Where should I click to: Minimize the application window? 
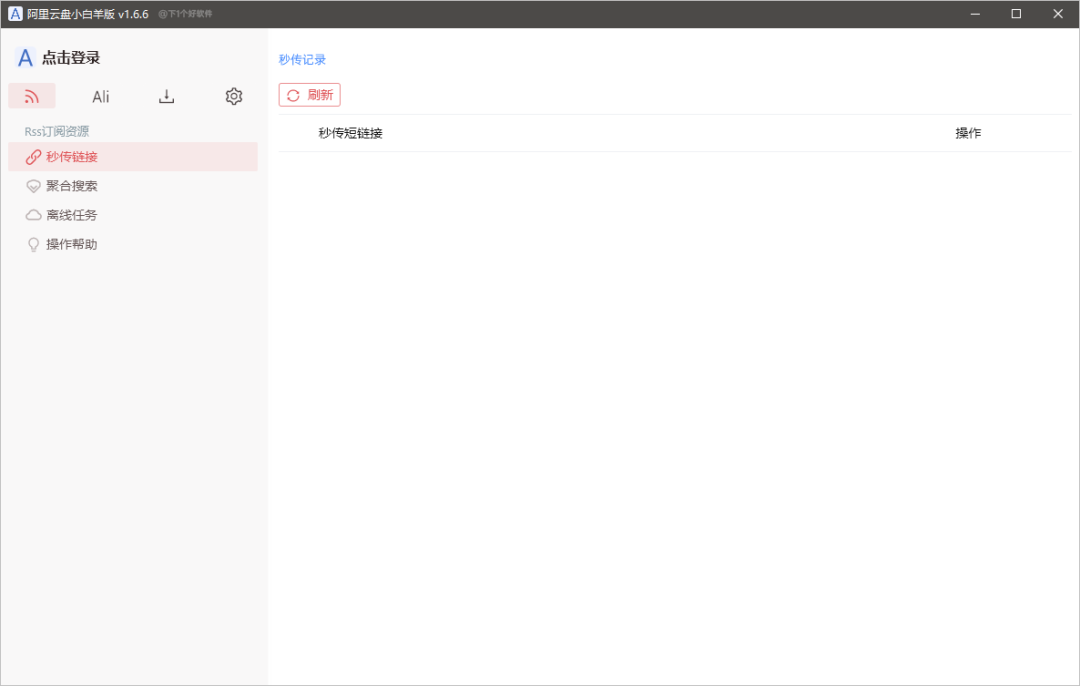(975, 13)
